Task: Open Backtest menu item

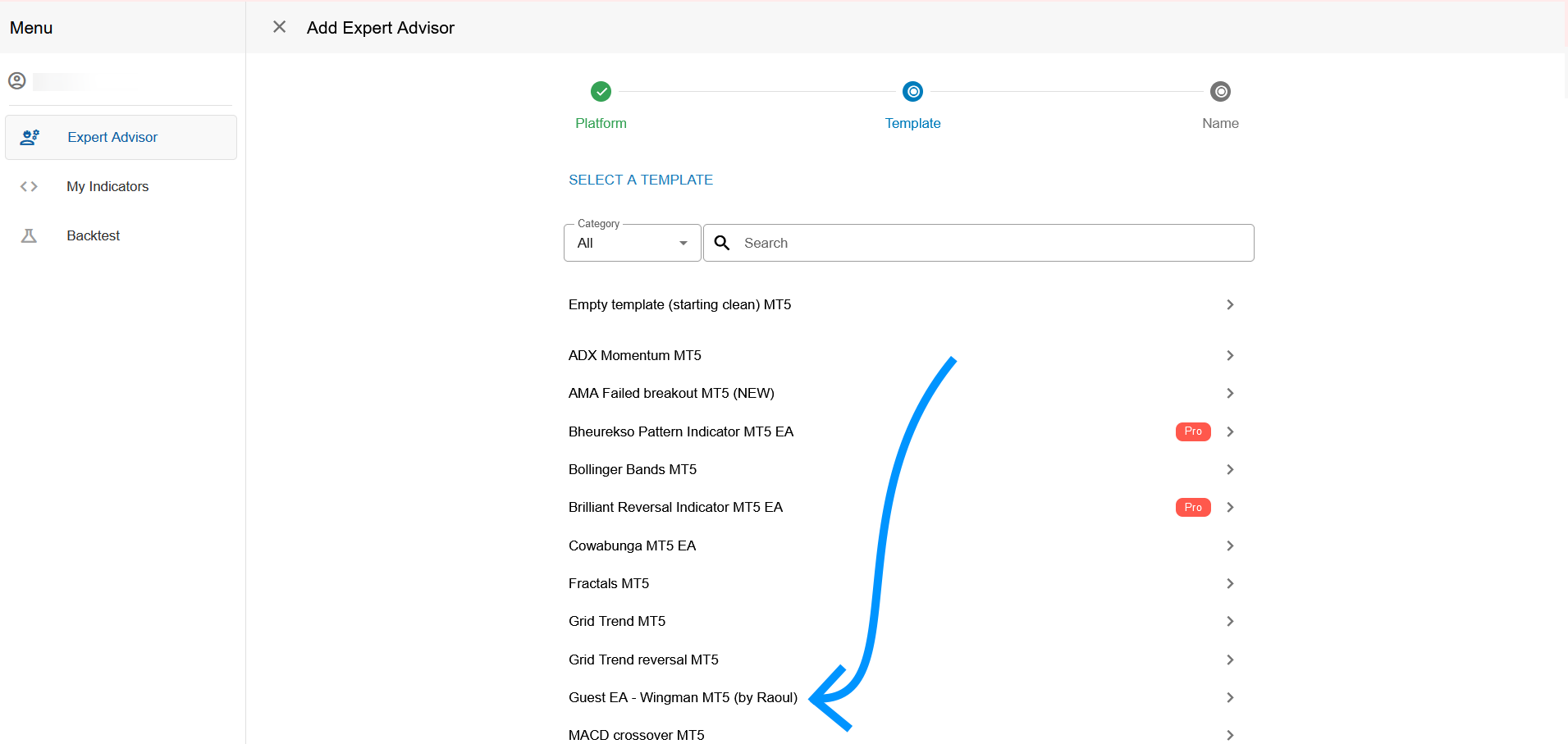Action: coord(121,235)
